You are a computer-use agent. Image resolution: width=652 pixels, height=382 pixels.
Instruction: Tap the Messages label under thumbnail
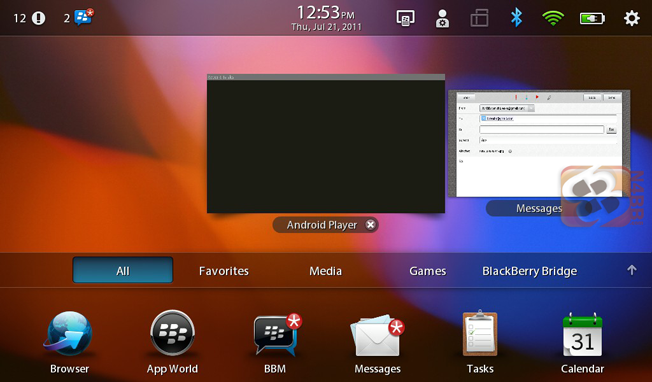coord(539,208)
